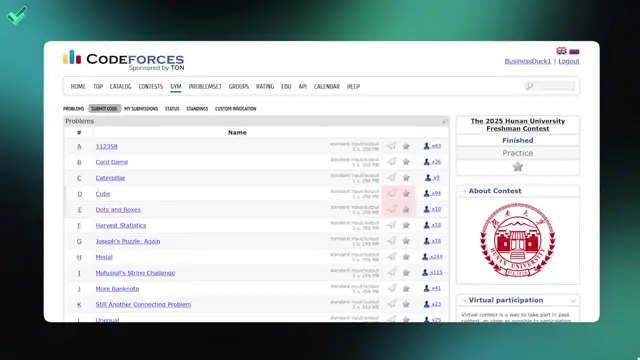The height and width of the screenshot is (360, 640).
Task: Go to HOME in the main menu
Action: pos(78,87)
